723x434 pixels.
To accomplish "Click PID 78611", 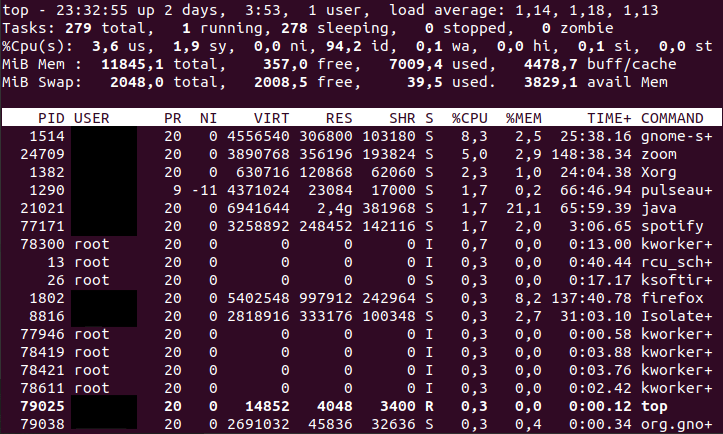I will coord(42,388).
